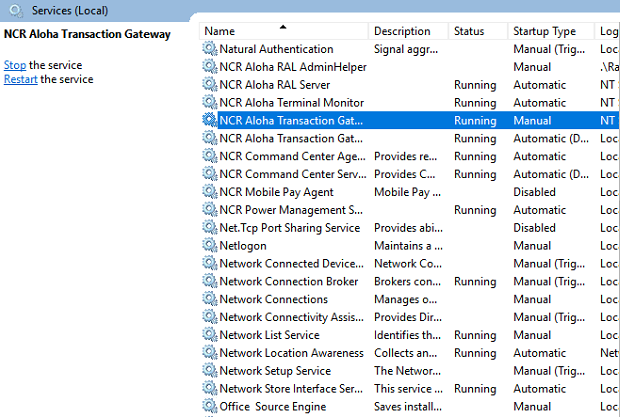Click gear icon beside Net.Tcp Port Sharing Service
This screenshot has height=417, width=620.
210,228
